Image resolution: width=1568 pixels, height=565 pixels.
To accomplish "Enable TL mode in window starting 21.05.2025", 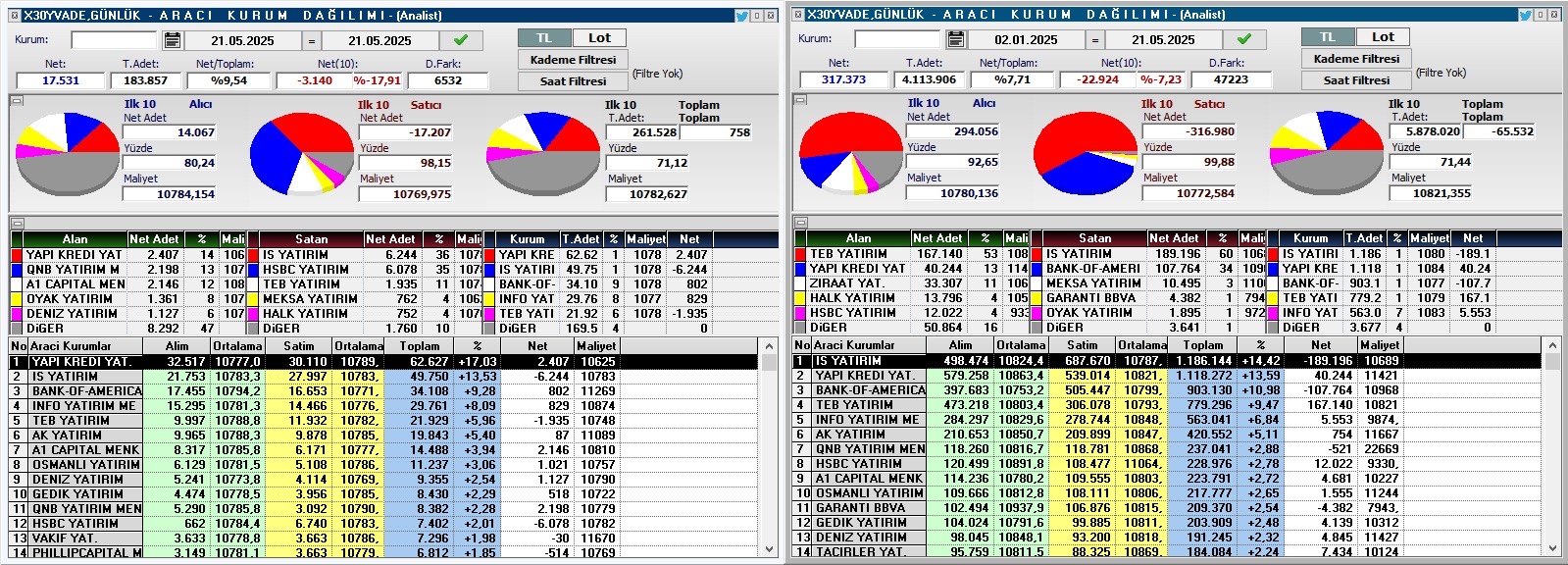I will [544, 38].
